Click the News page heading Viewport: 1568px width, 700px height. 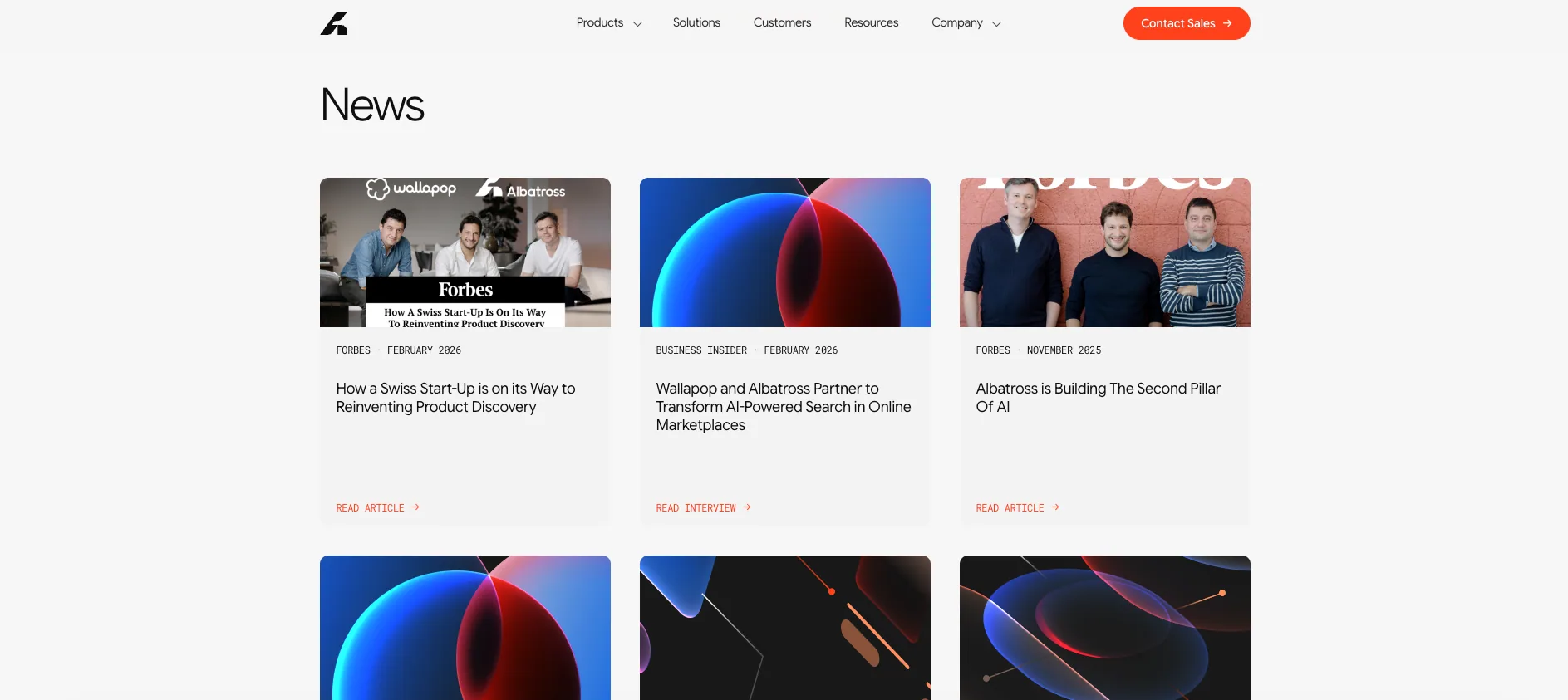(372, 105)
